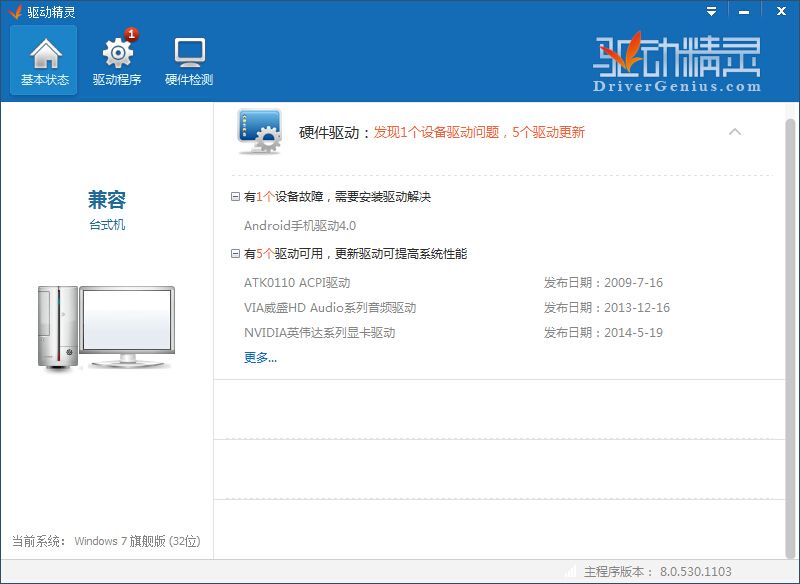Select VIA威盛HD Audio系列音频驱动 entry
The image size is (800, 584).
pyautogui.click(x=329, y=308)
